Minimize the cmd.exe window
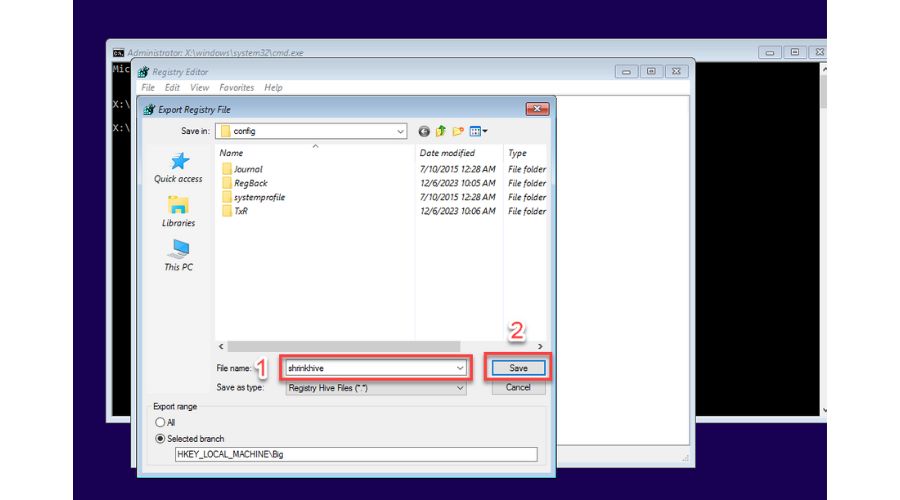This screenshot has width=900, height=500. 770,52
